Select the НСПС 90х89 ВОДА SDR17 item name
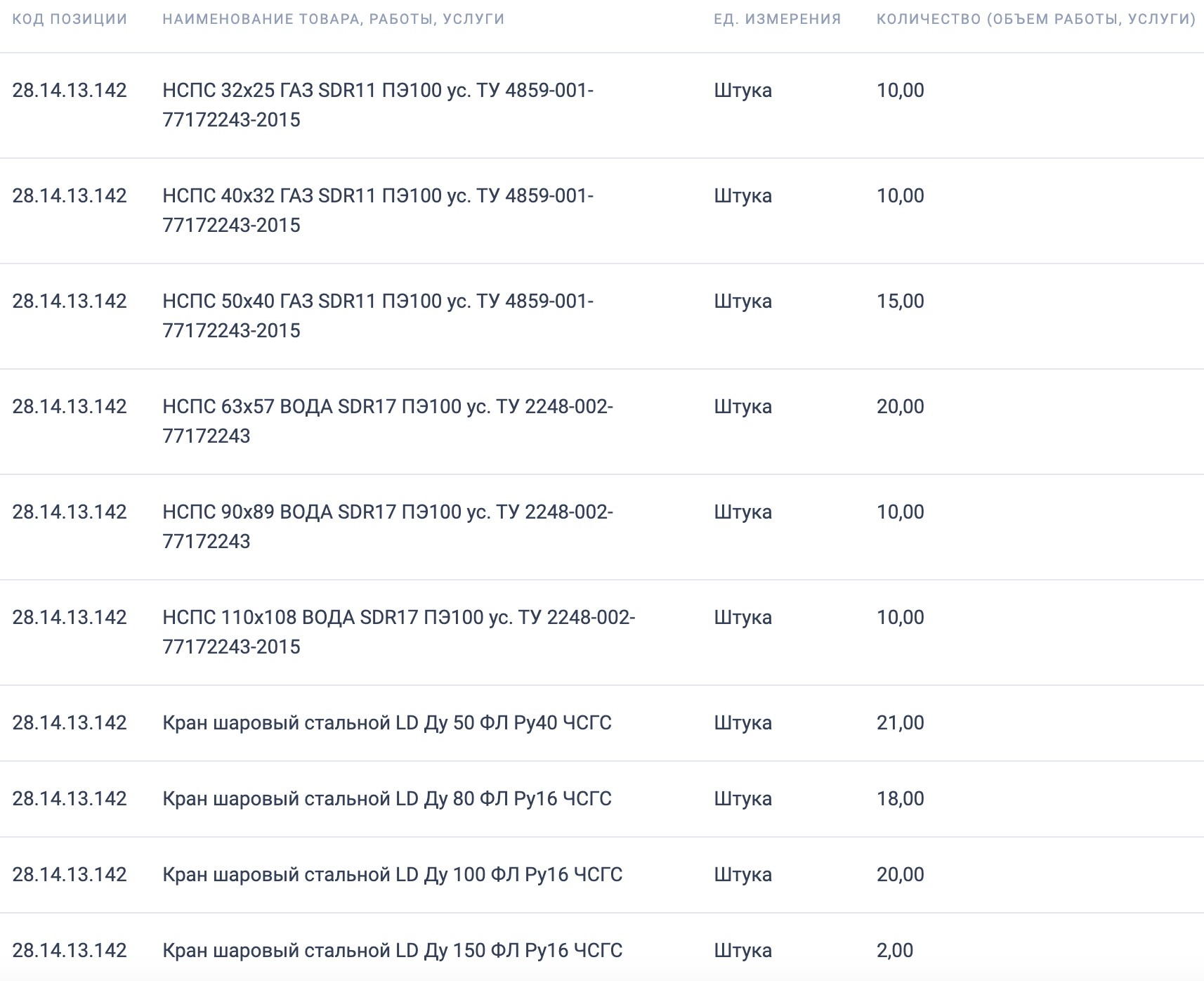The height and width of the screenshot is (981, 1204). tap(388, 526)
